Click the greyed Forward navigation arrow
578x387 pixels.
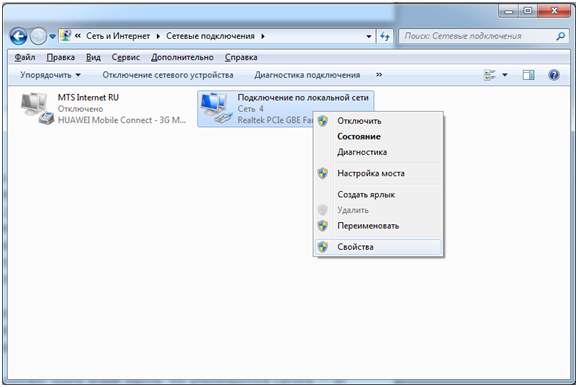[x=38, y=36]
